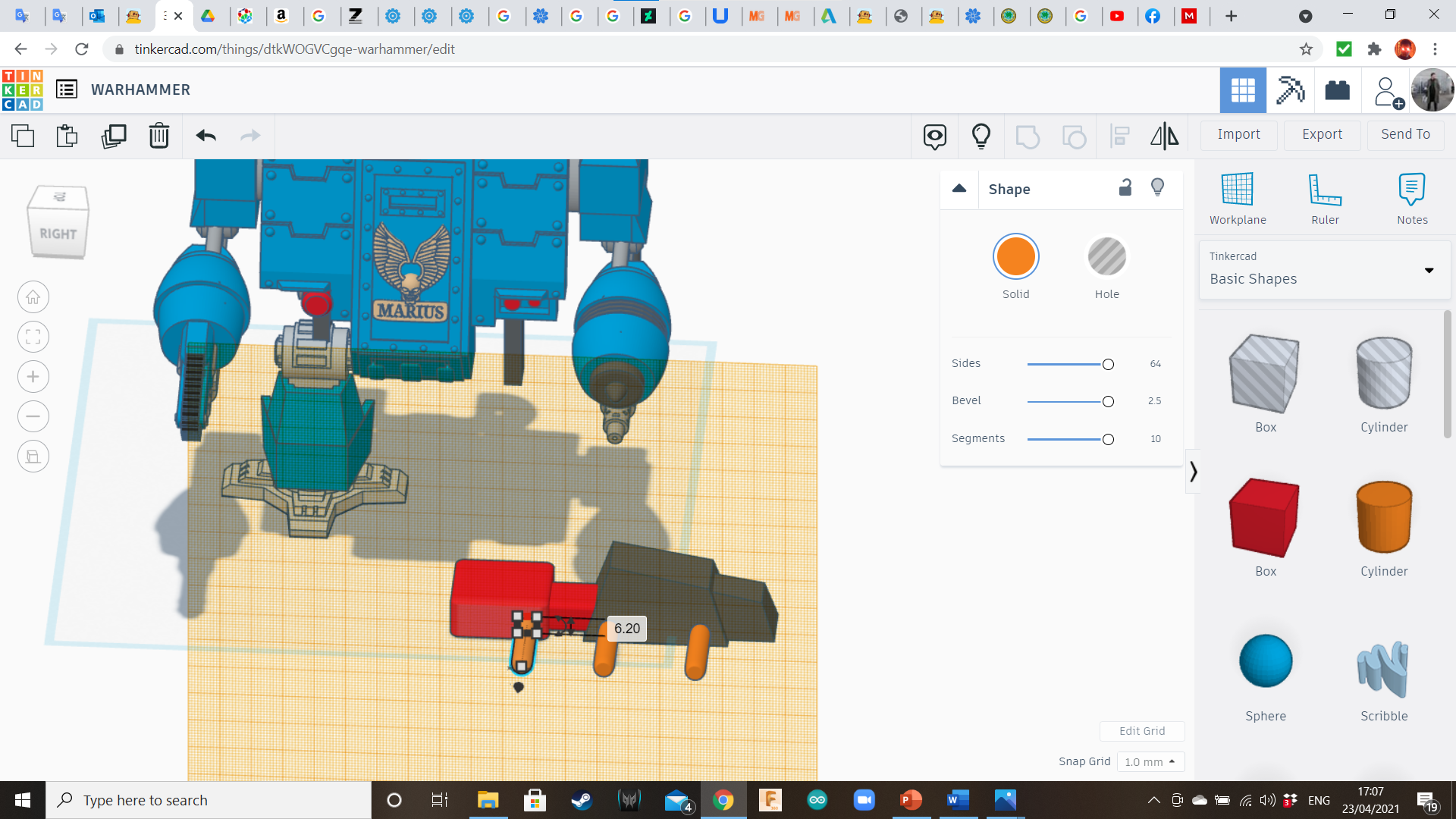This screenshot has width=1456, height=819.
Task: Click the Sides slider handle
Action: [x=1108, y=365]
